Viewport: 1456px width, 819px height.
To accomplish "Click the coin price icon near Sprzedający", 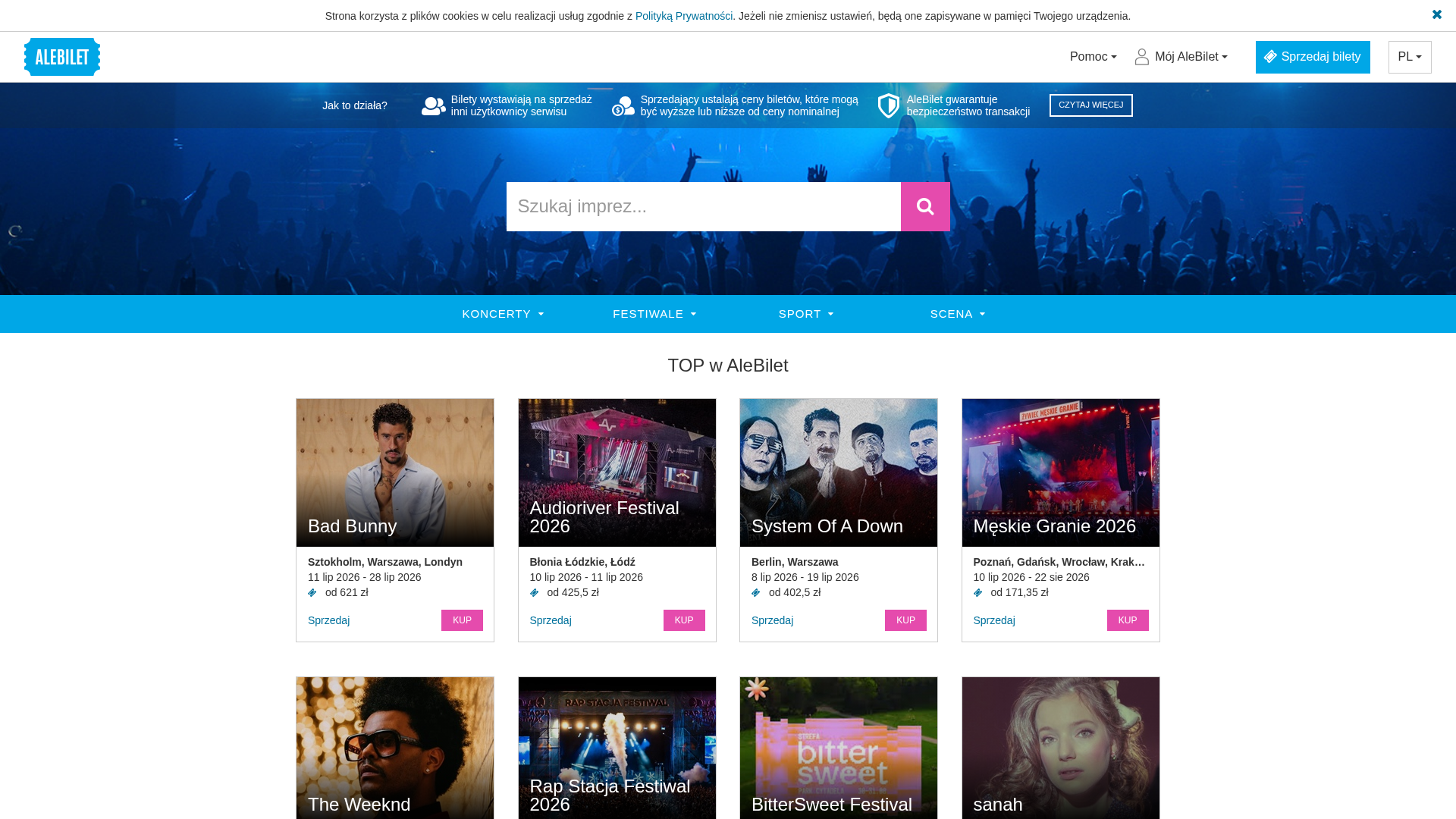I will (x=623, y=106).
